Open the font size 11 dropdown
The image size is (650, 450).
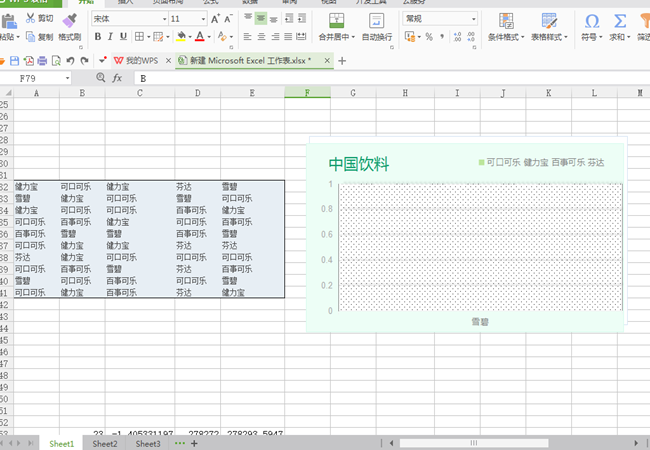(203, 19)
